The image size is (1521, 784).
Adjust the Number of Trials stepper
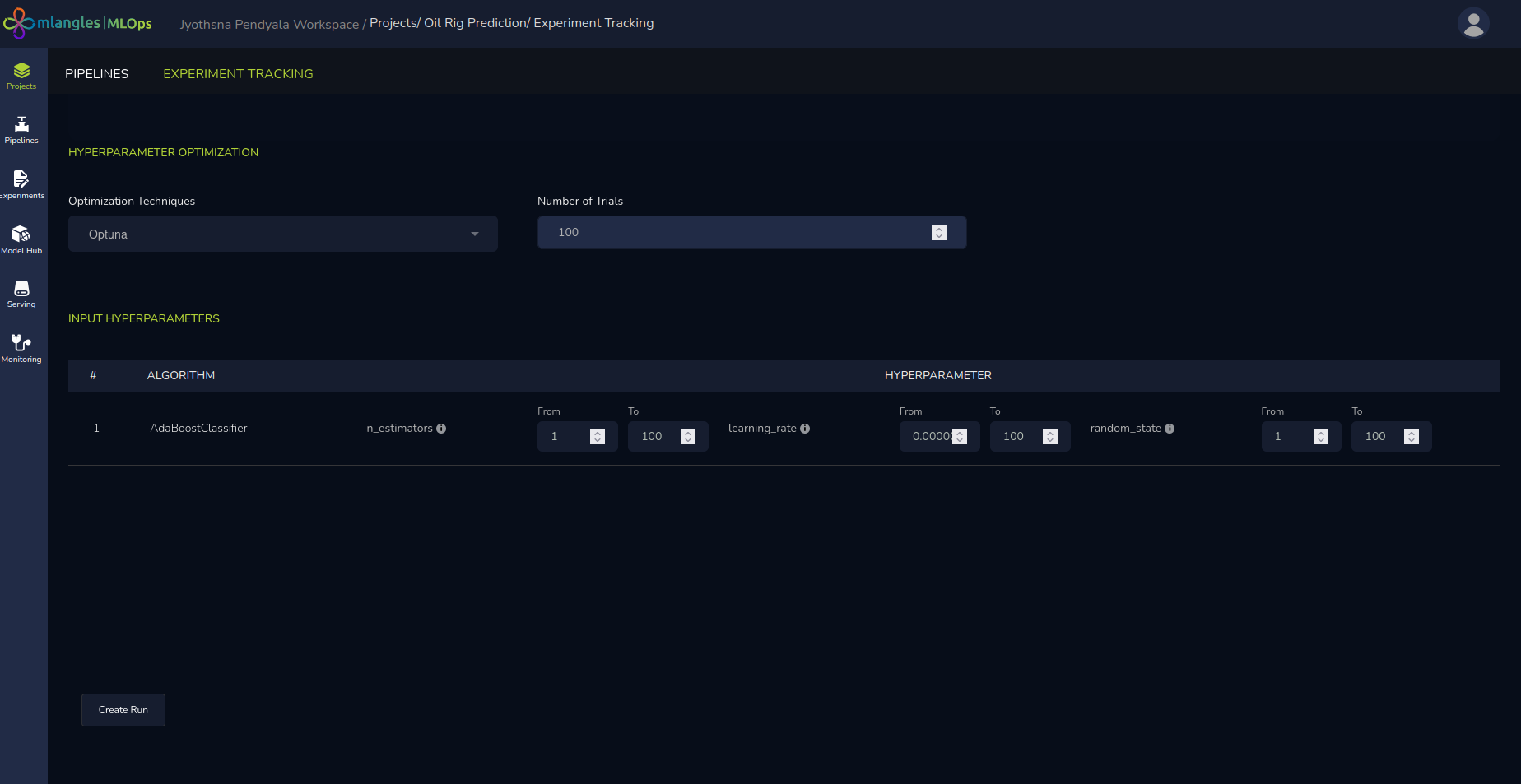click(x=938, y=233)
